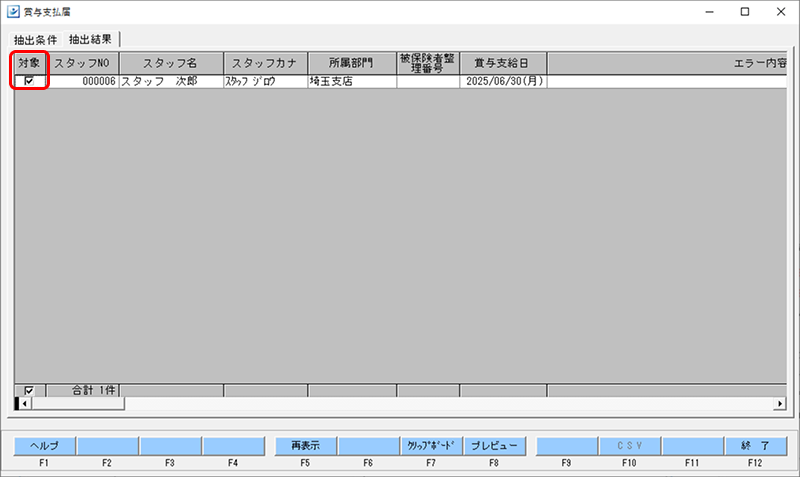800x477 pixels.
Task: Click the 対象 column header
Action: [x=29, y=63]
